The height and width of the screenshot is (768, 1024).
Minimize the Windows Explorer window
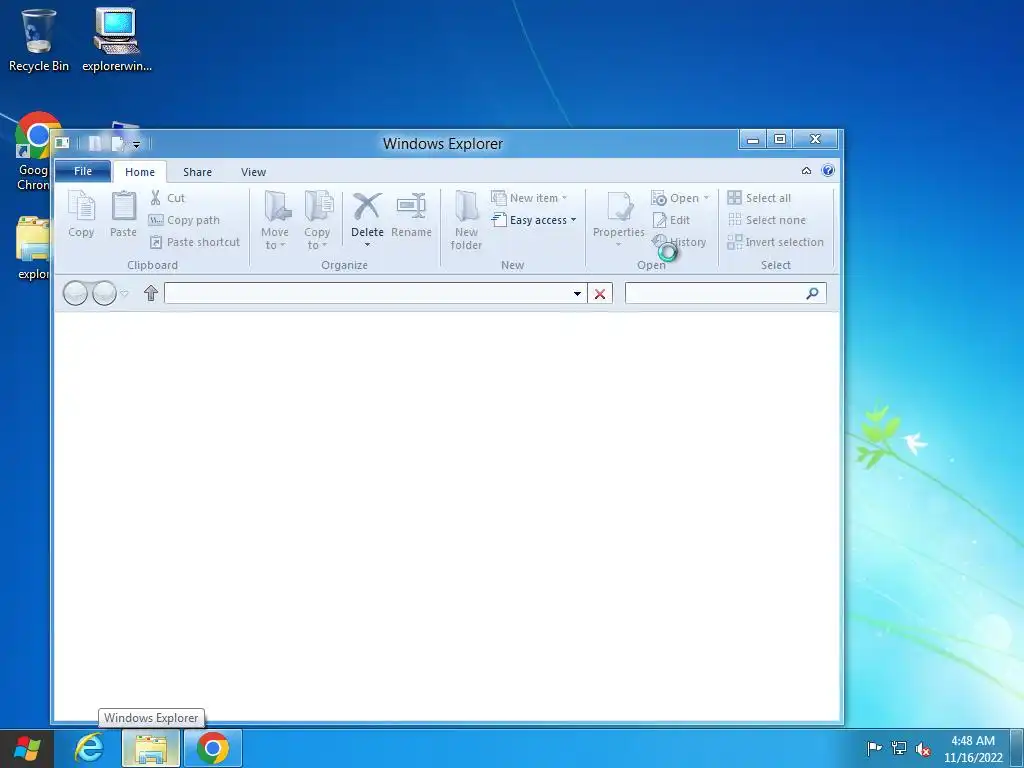click(x=753, y=139)
